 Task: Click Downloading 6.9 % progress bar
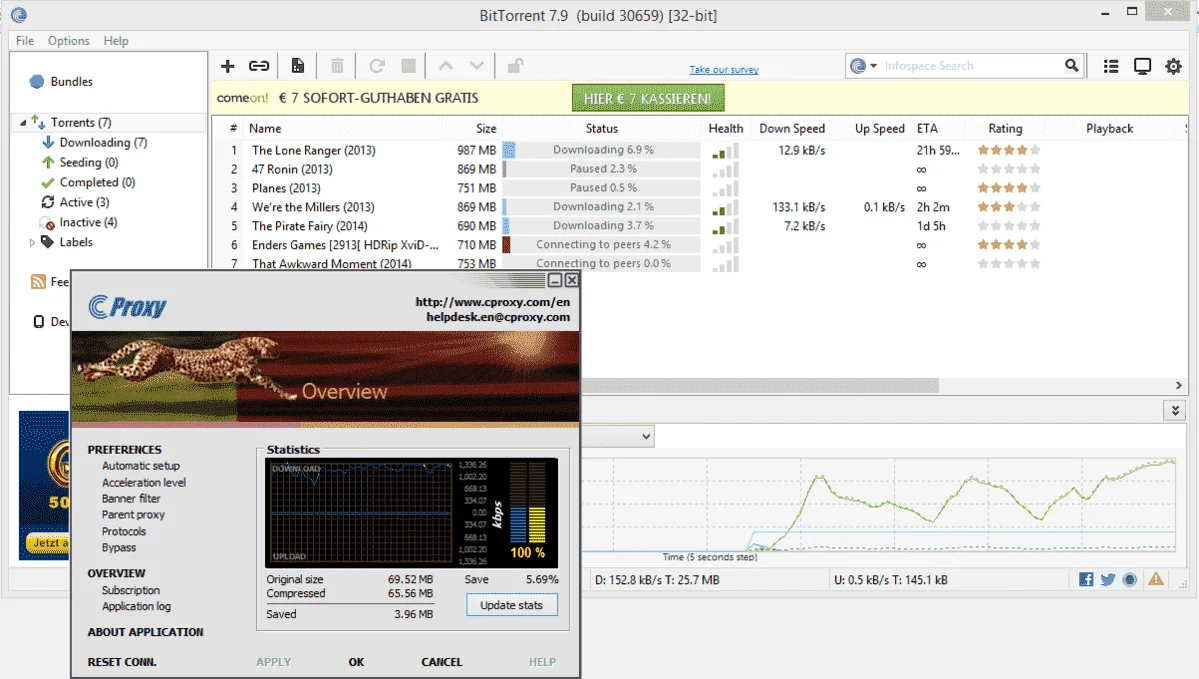click(x=603, y=150)
